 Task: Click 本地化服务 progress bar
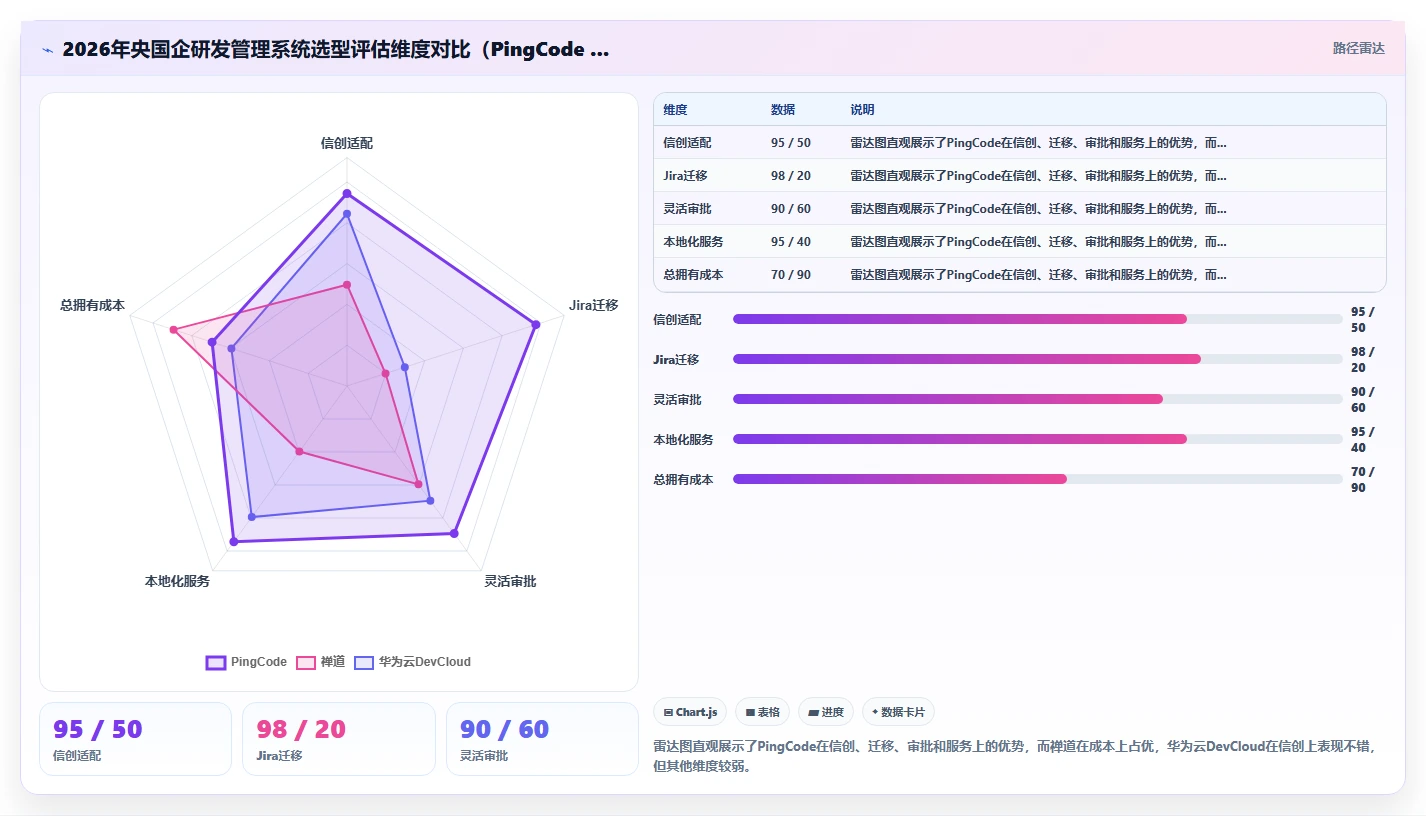(1038, 439)
